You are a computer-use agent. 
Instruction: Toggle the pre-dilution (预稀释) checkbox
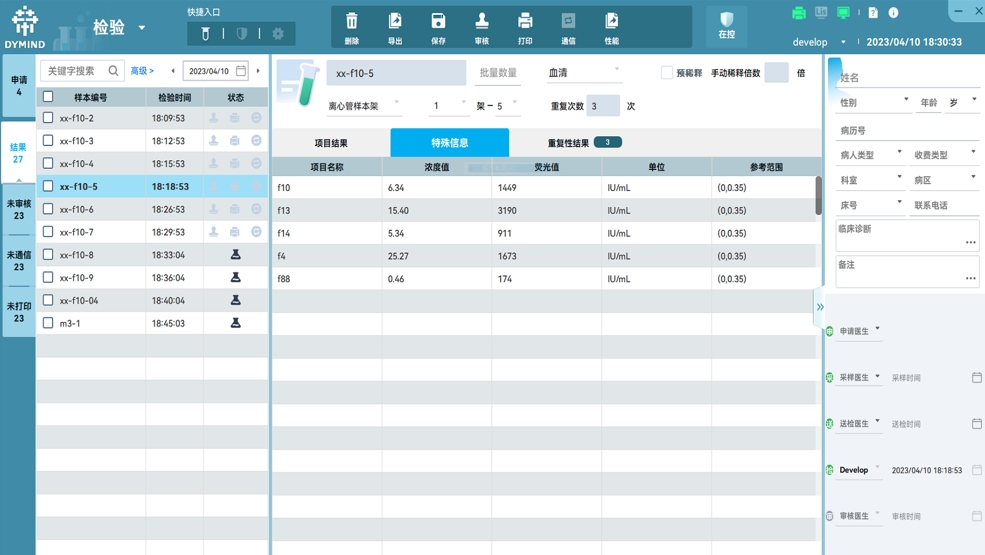coord(667,73)
